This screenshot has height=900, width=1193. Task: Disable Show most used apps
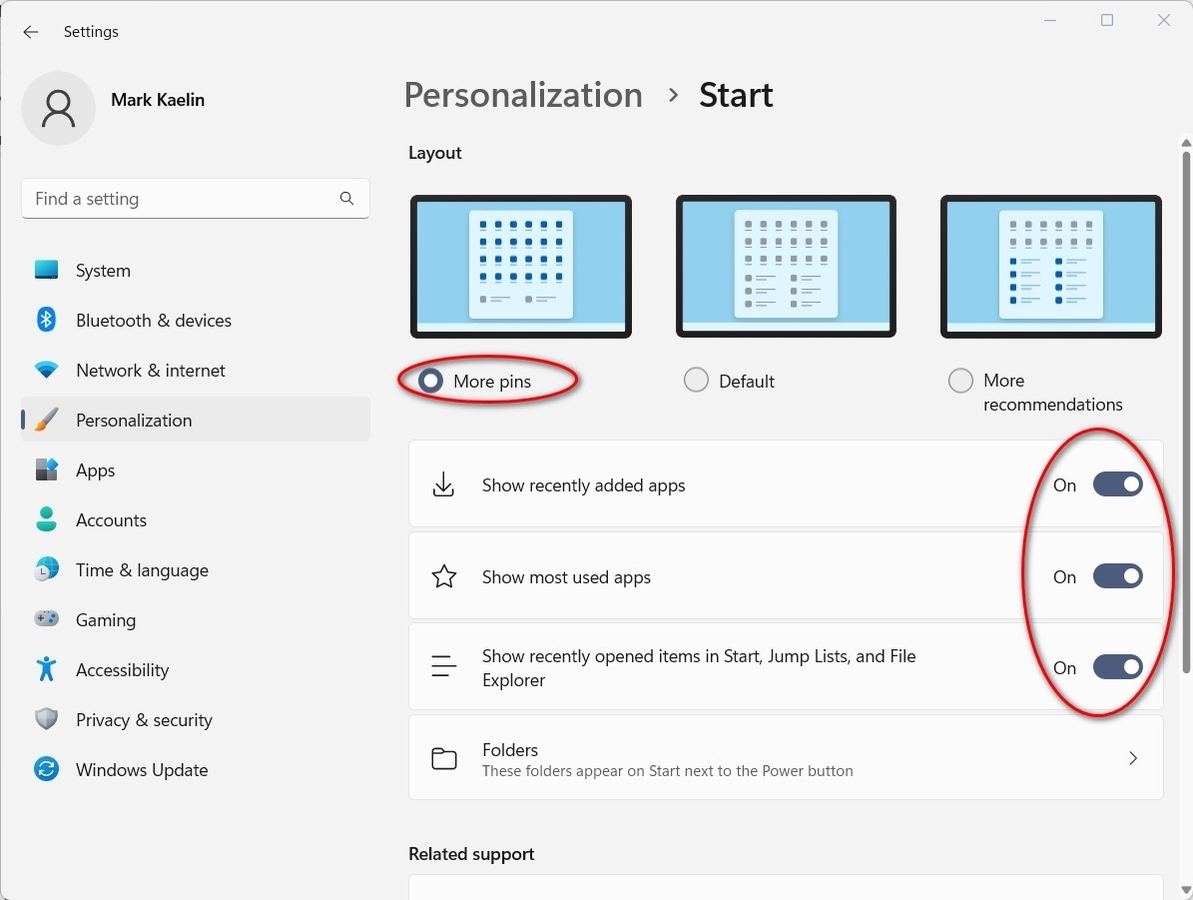pos(1117,576)
